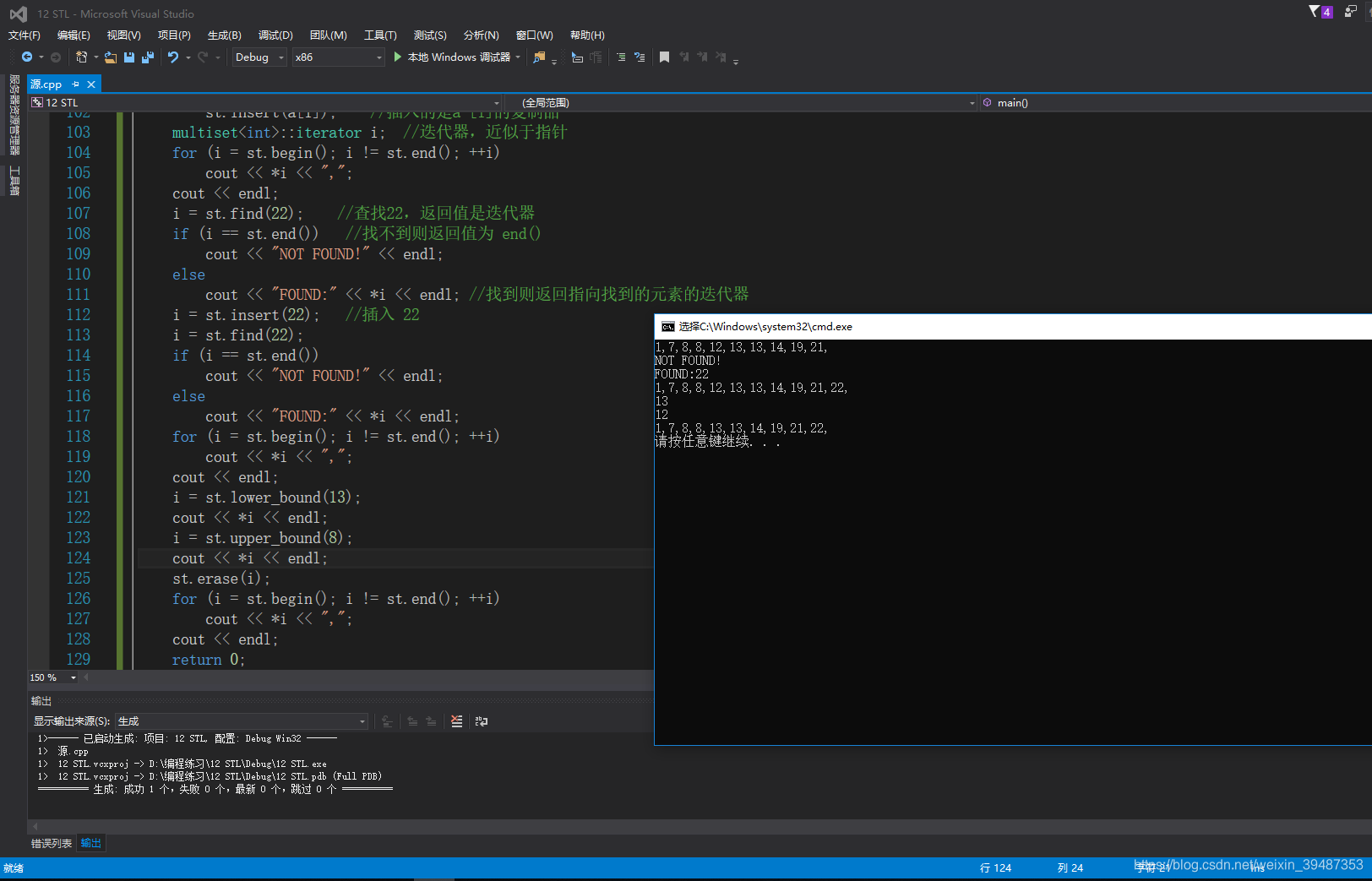1372x881 pixels.
Task: Expand the debugger target dropdown arrow
Action: tap(518, 57)
